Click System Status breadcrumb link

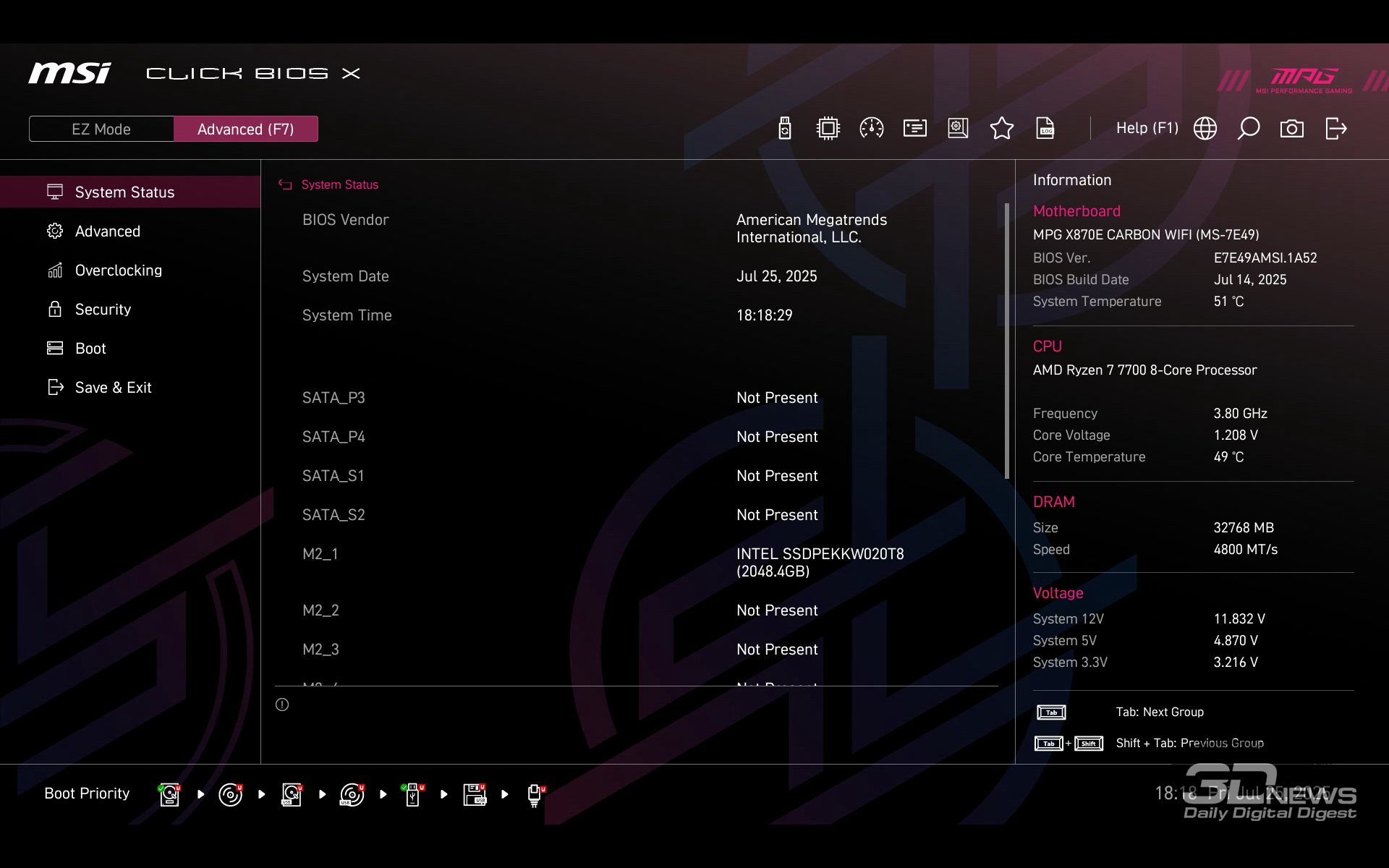pos(340,184)
